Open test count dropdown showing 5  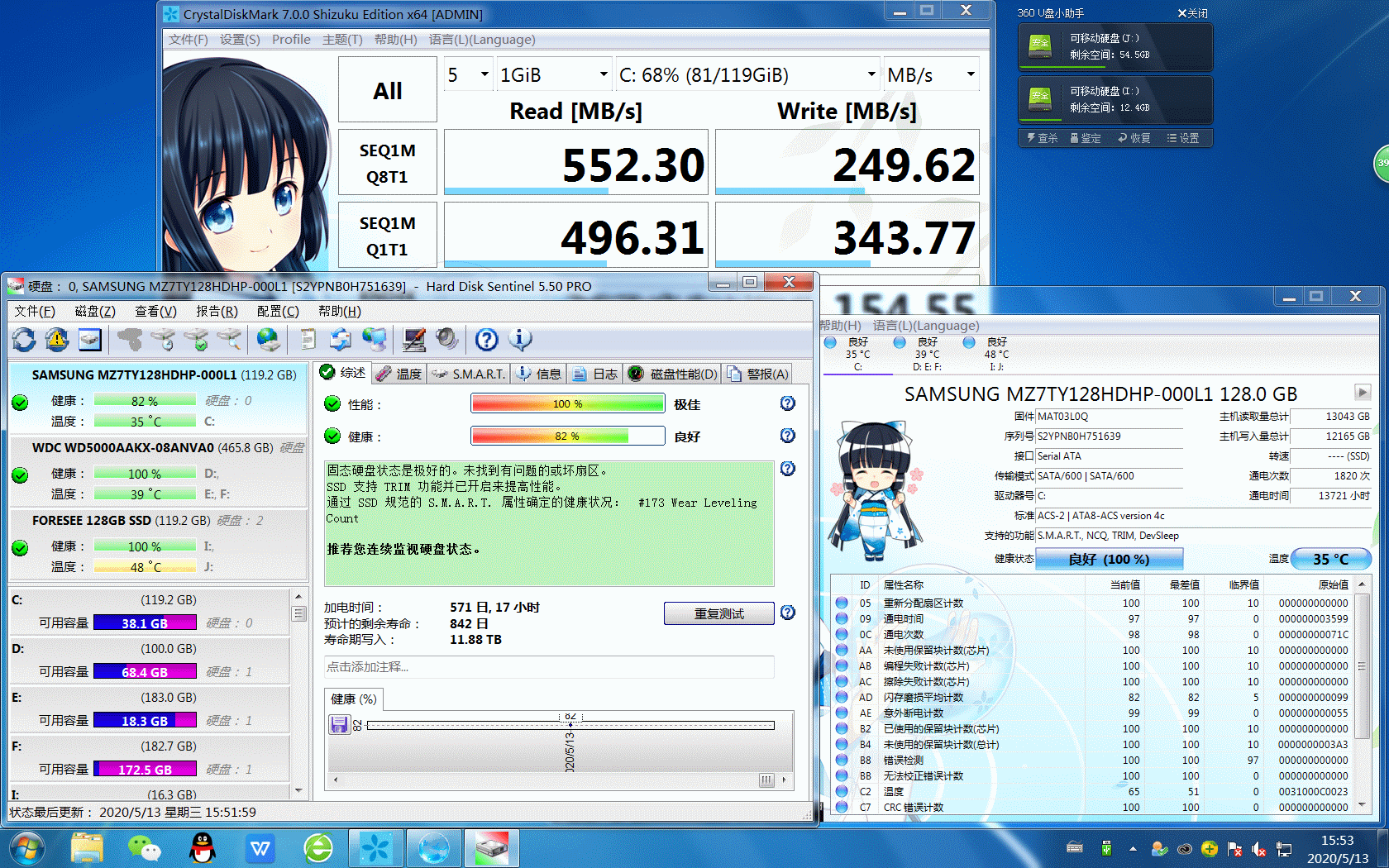(469, 75)
